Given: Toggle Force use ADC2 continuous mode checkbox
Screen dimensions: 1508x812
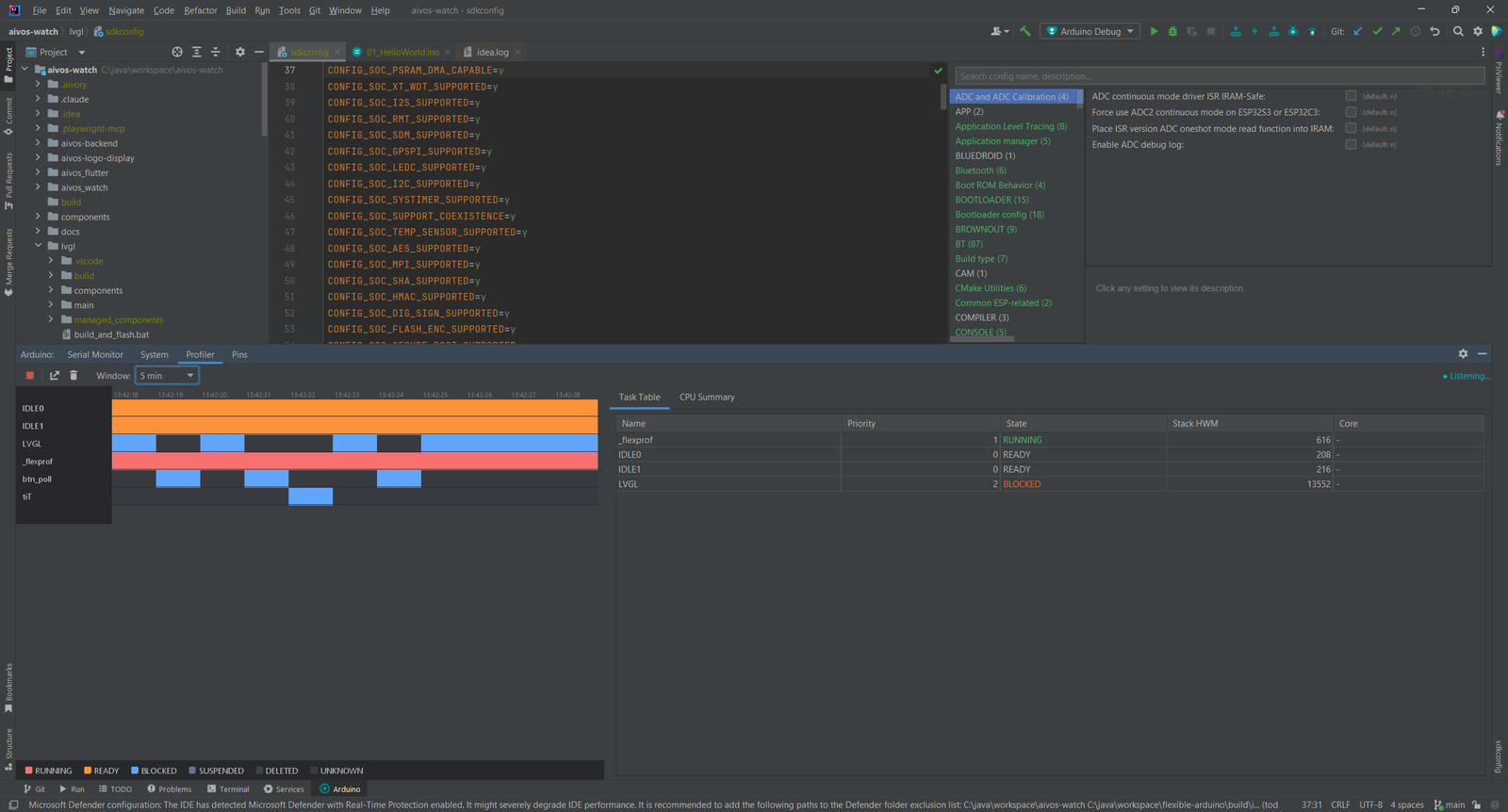Looking at the screenshot, I should coord(1351,111).
